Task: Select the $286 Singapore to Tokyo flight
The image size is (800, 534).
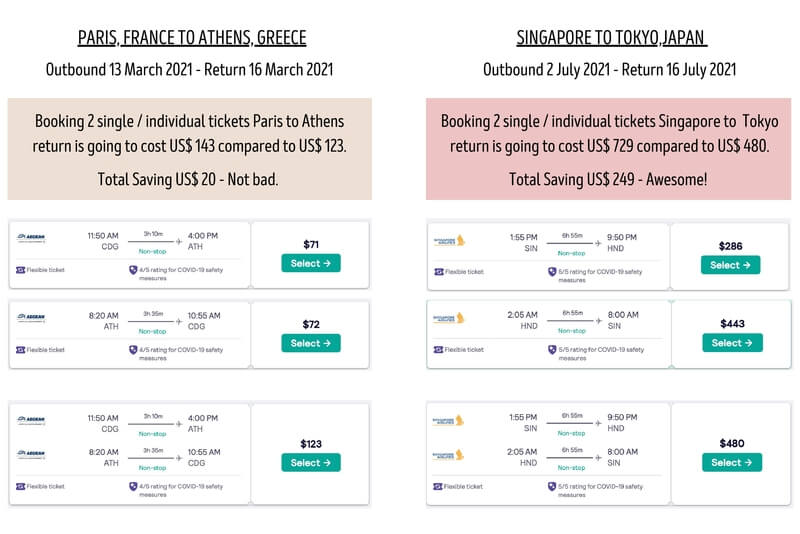Action: coord(730,265)
